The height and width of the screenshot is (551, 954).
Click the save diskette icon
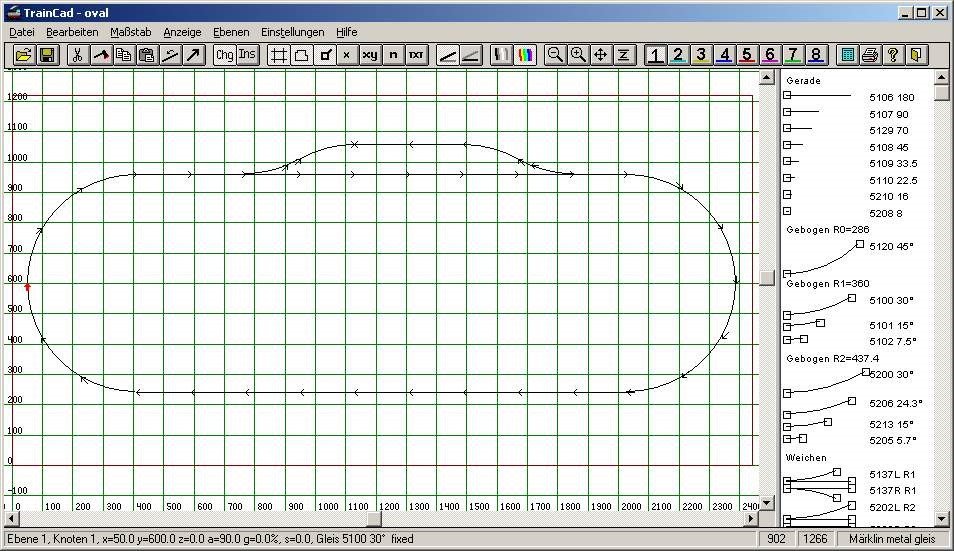coord(46,55)
